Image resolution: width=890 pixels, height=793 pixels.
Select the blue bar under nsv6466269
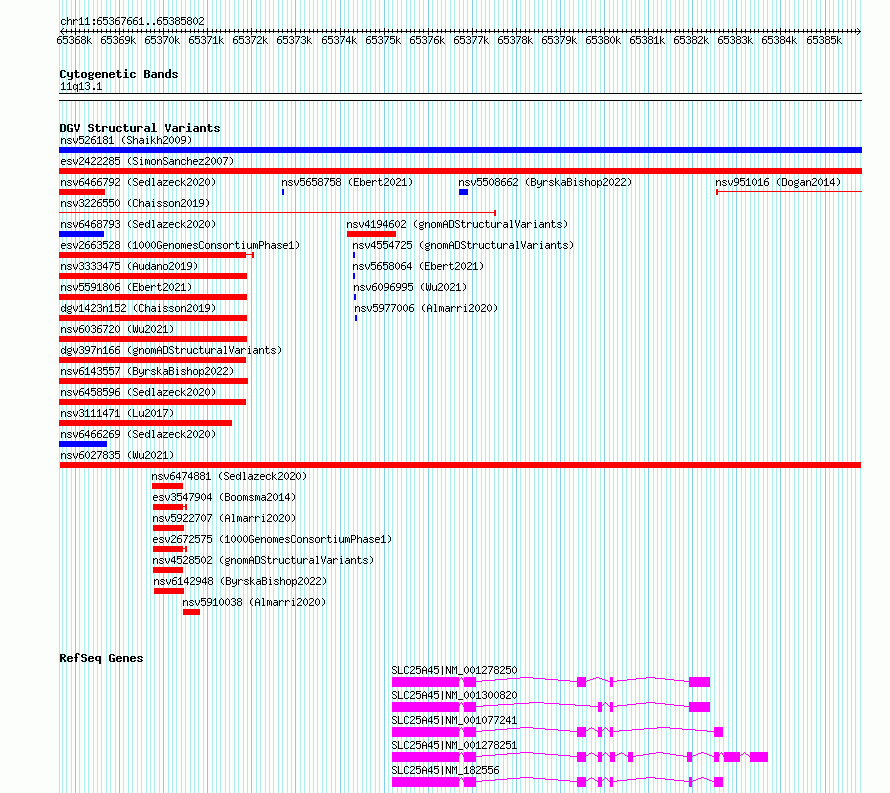(83, 444)
